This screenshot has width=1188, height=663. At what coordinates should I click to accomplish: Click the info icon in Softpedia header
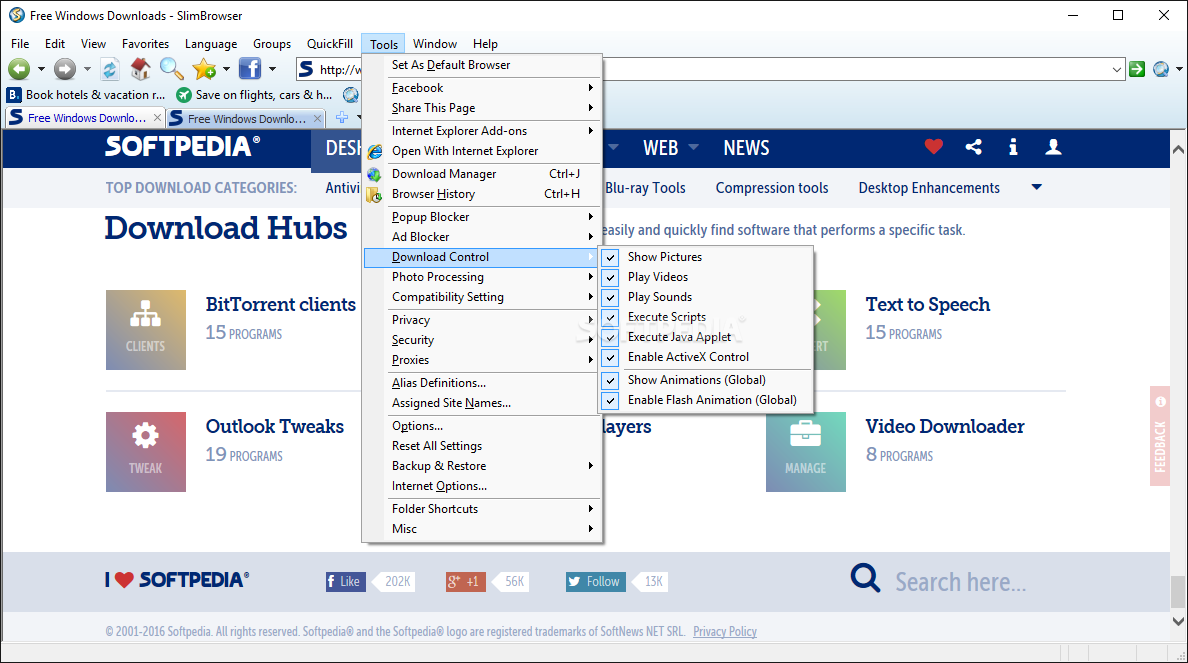coord(1013,147)
